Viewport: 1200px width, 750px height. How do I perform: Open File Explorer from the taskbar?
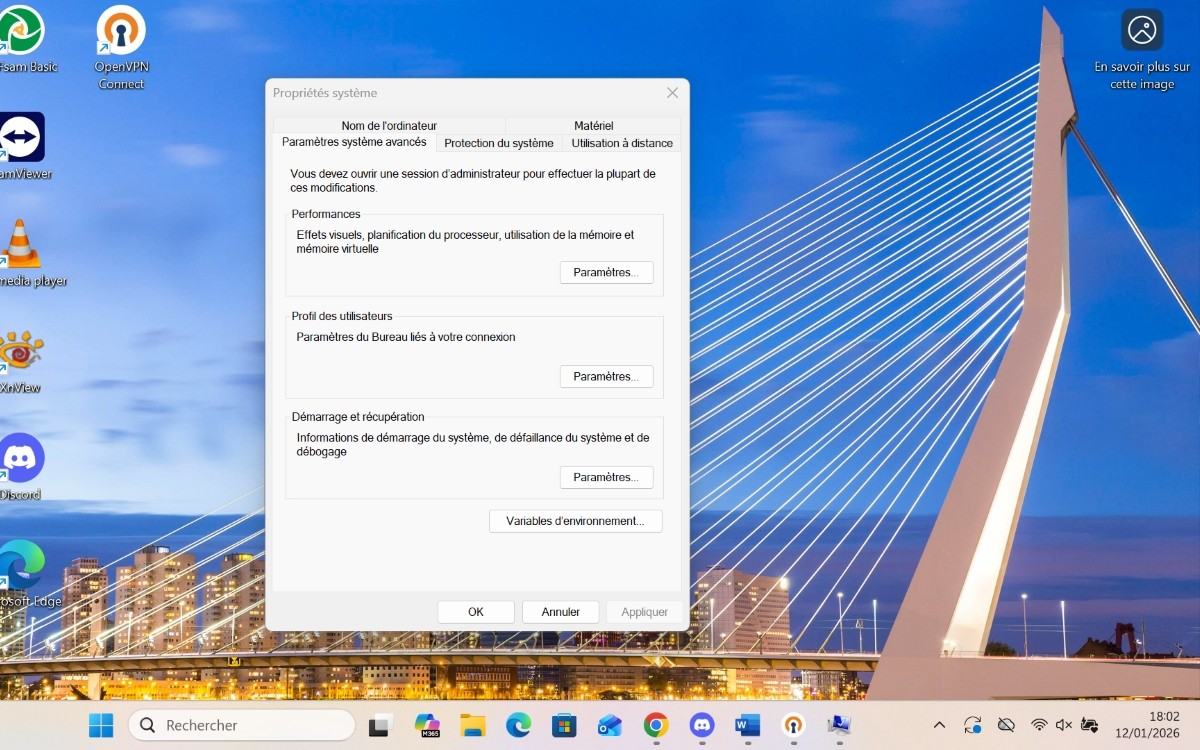[473, 725]
